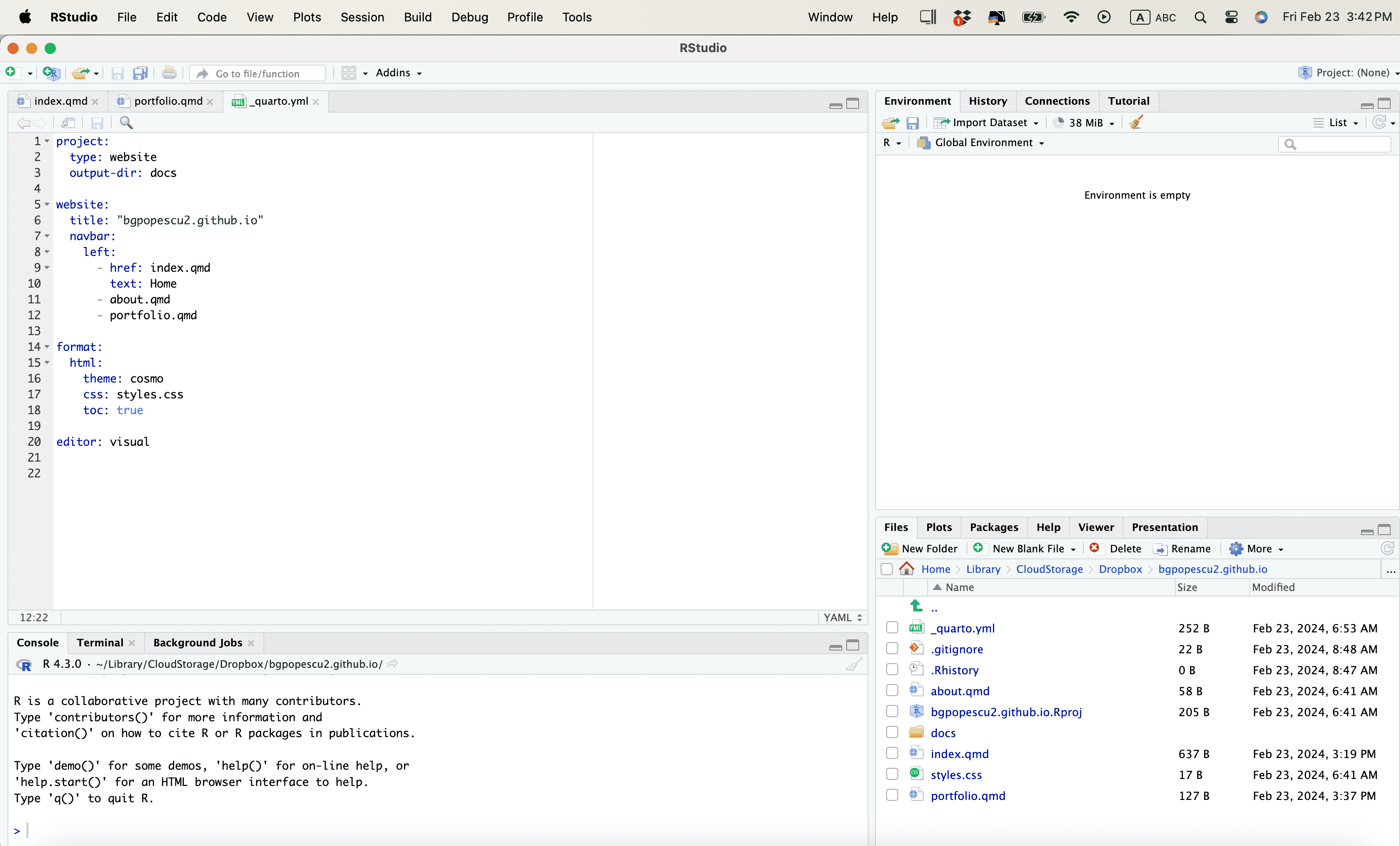
Task: Open the about.qmd file link
Action: (x=960, y=691)
